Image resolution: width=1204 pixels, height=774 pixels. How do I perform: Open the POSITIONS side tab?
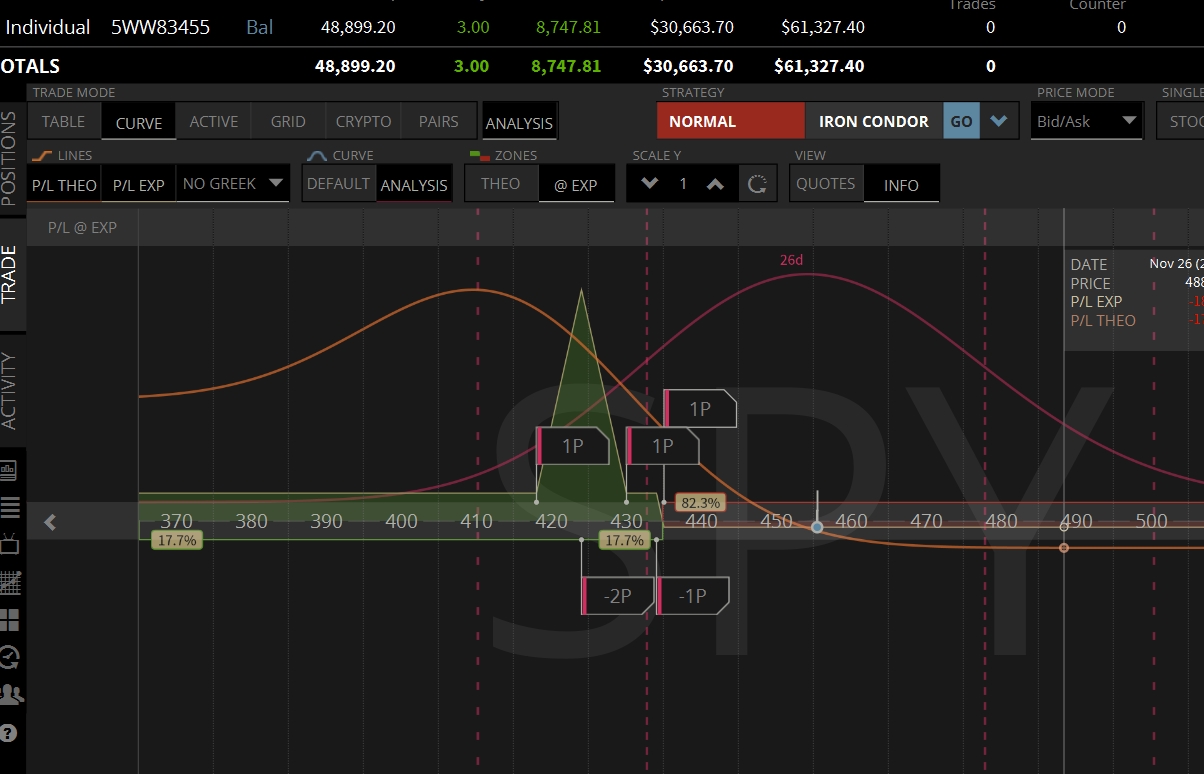click(x=10, y=158)
